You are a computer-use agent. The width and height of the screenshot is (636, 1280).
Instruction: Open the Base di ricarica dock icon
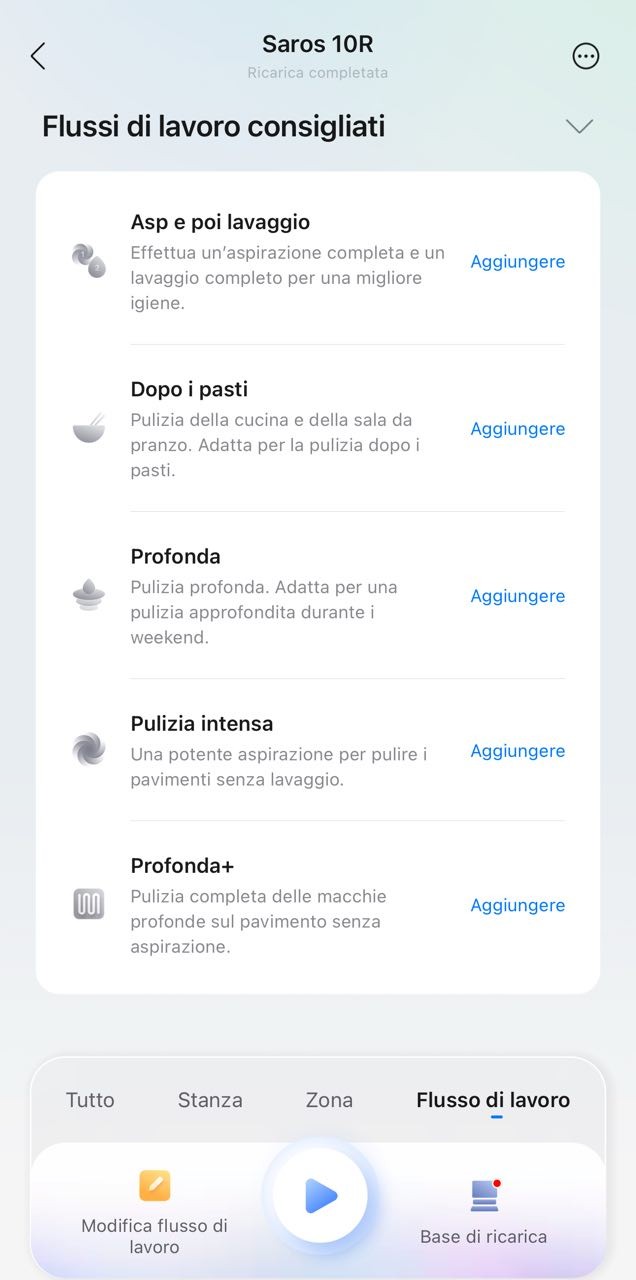click(485, 1195)
